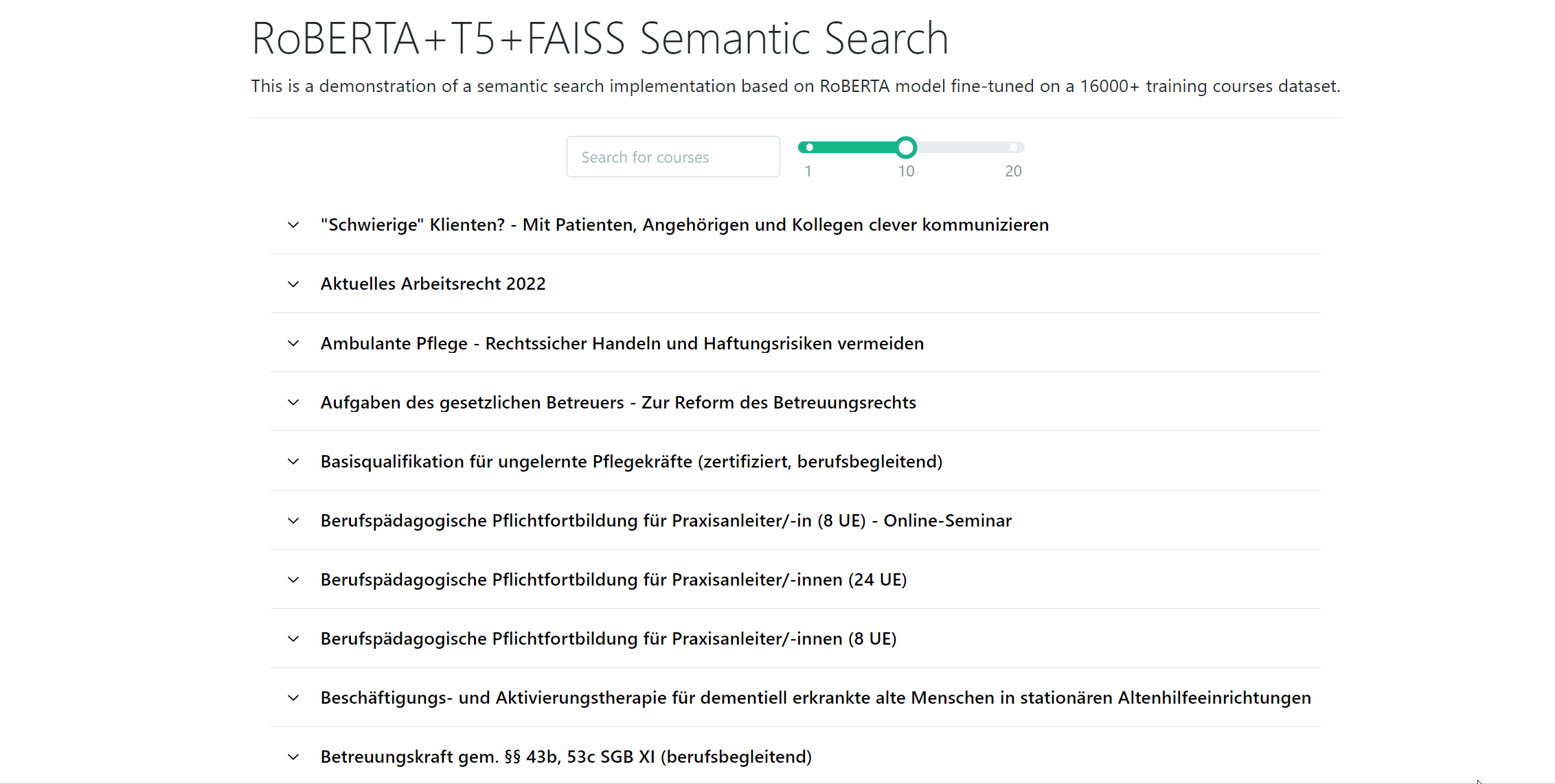Expand chevron for Aktuelles Arbeitsrecht 2022
1555x784 pixels.
tap(293, 284)
